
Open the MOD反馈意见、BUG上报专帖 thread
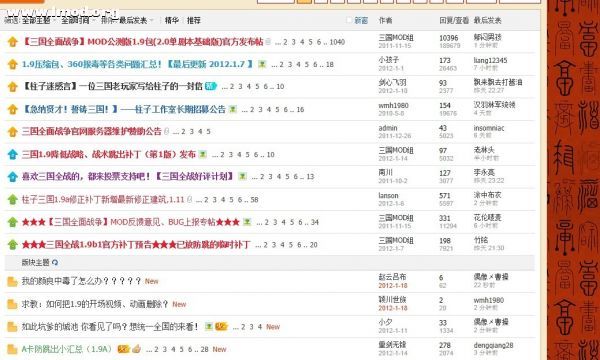pyautogui.click(x=131, y=222)
